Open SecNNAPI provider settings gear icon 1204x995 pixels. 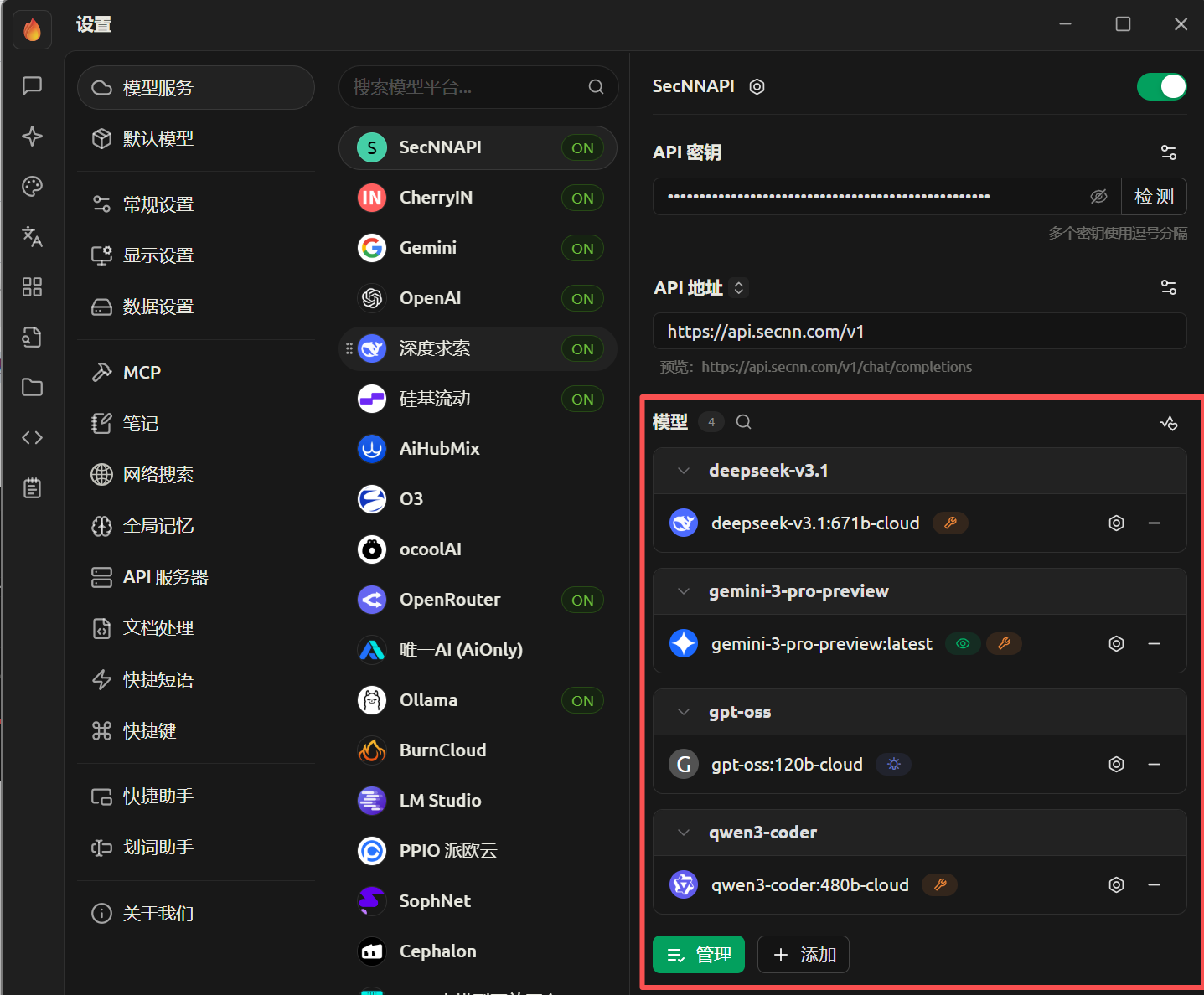click(757, 87)
